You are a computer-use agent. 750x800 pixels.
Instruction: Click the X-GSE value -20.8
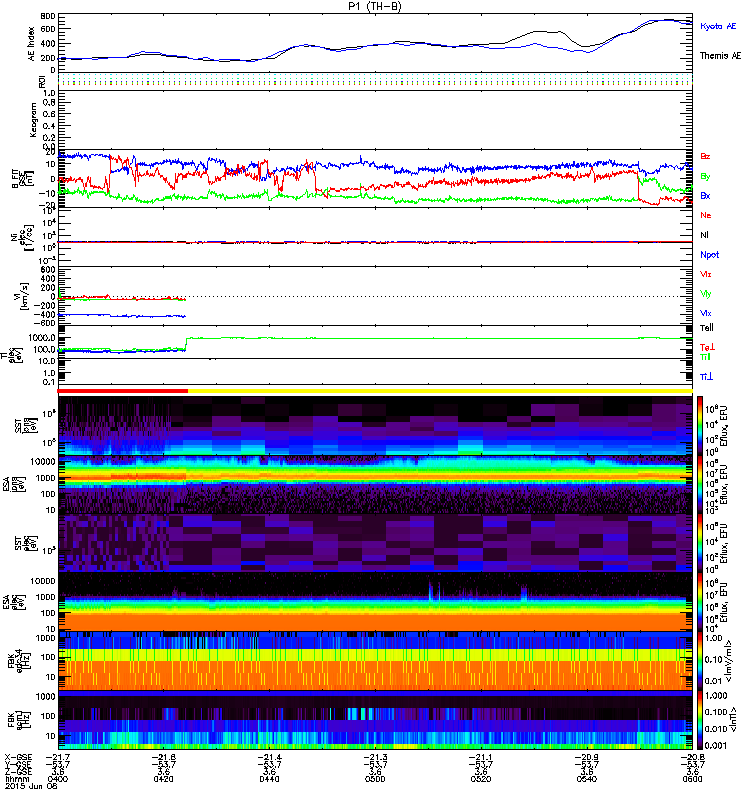(692, 757)
